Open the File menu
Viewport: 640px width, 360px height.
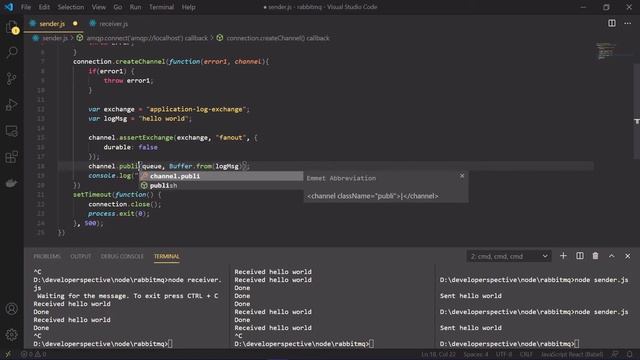(x=26, y=7)
